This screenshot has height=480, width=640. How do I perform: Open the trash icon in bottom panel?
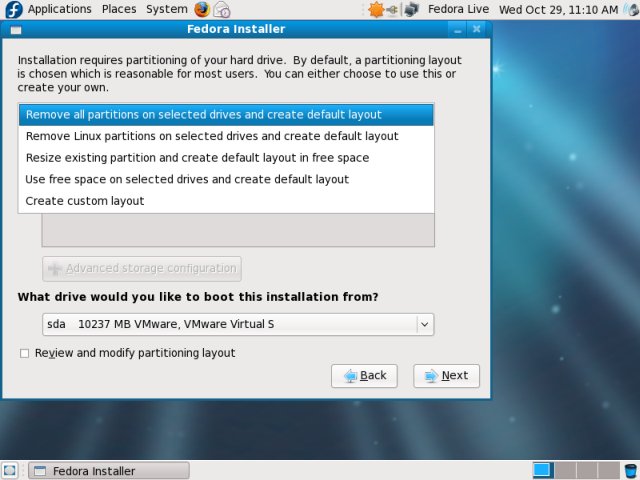pyautogui.click(x=631, y=471)
